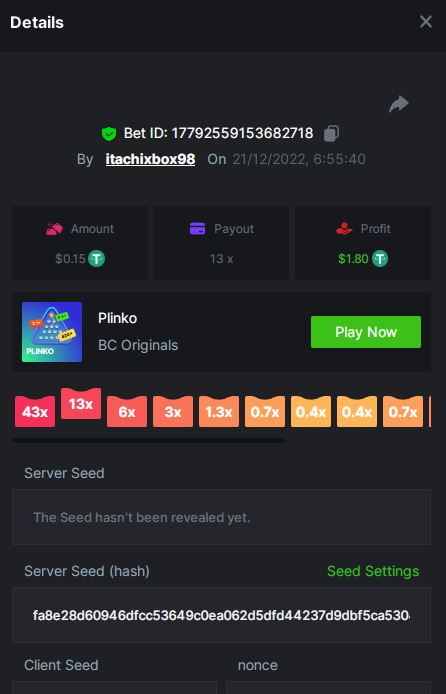
Task: Open itachixbox98 user profile link
Action: [x=150, y=159]
